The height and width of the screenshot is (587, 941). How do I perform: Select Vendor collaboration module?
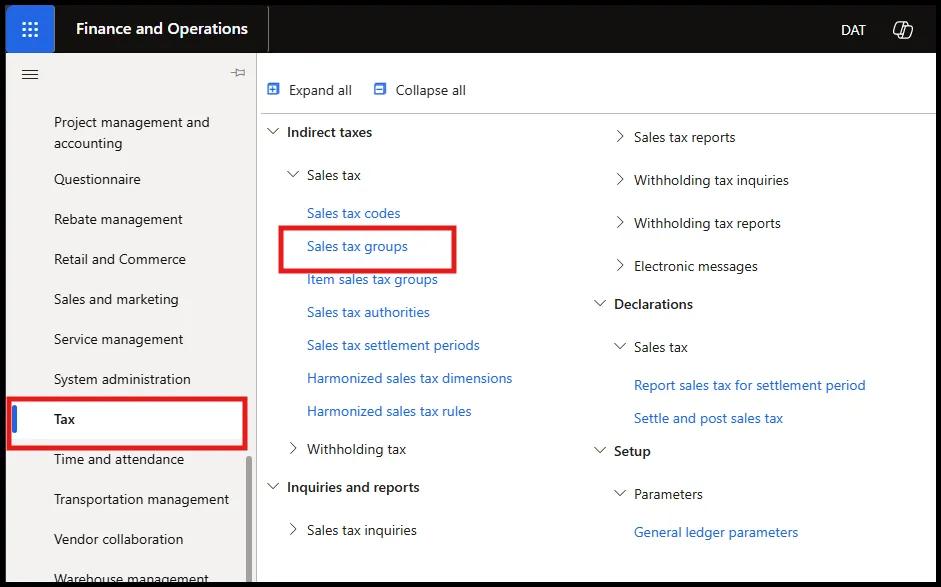point(118,539)
